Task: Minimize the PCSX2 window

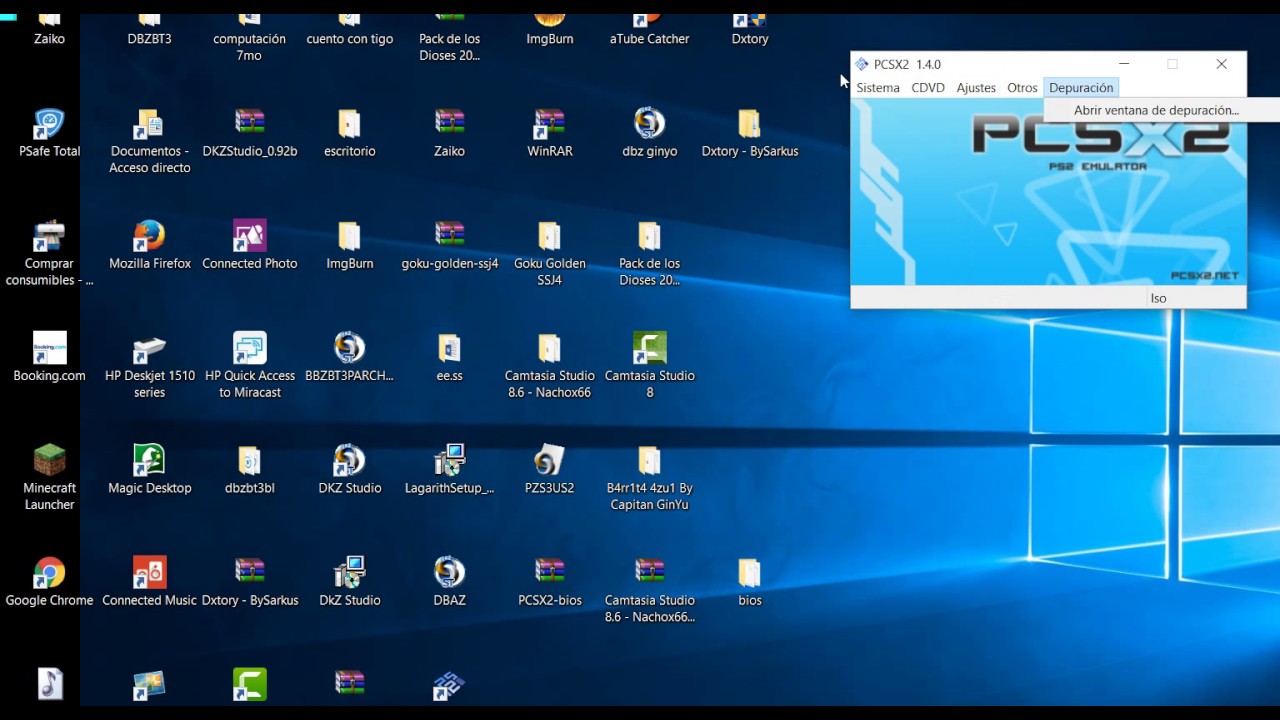Action: pyautogui.click(x=1124, y=64)
